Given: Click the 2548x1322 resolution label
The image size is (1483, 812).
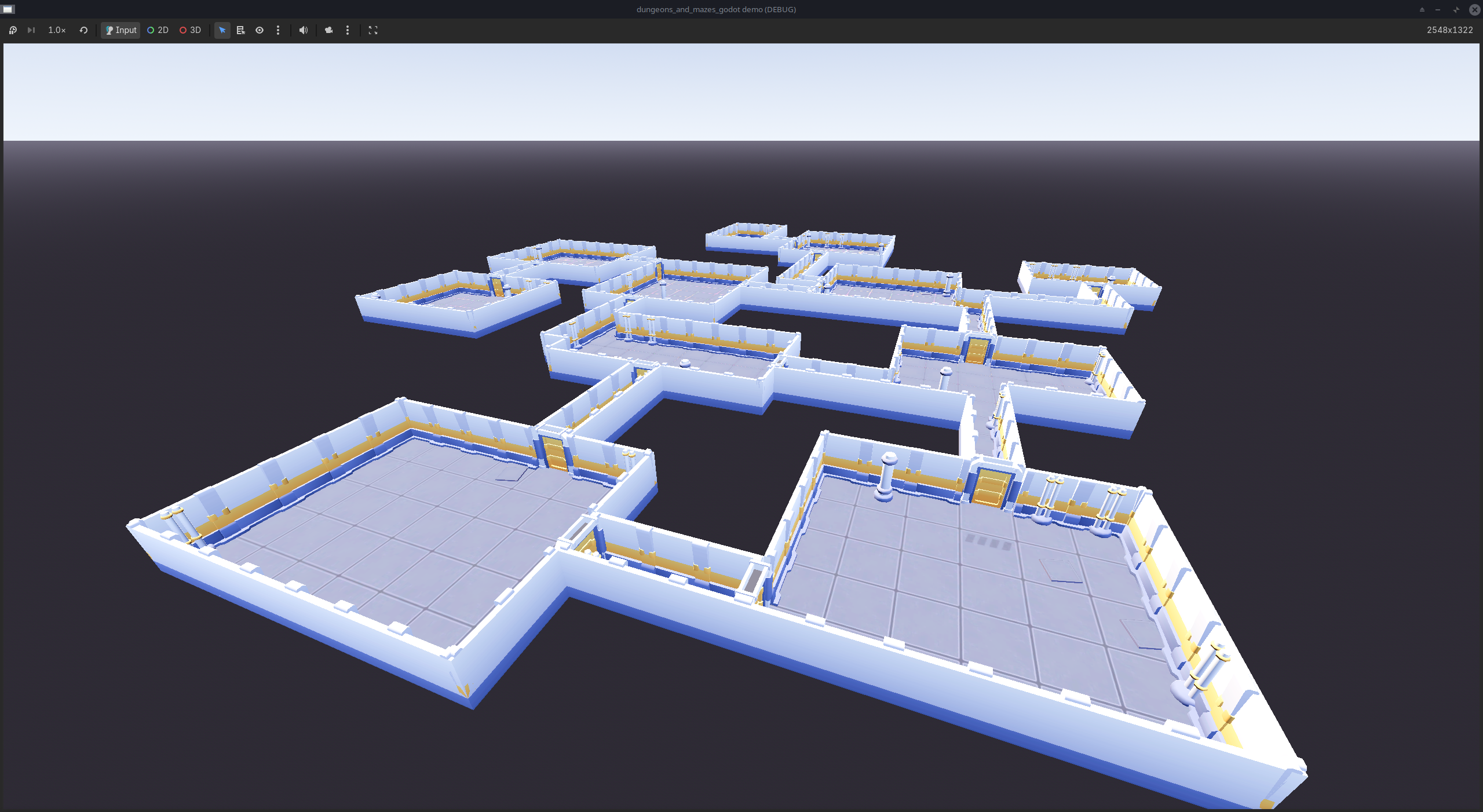Looking at the screenshot, I should pyautogui.click(x=1449, y=30).
